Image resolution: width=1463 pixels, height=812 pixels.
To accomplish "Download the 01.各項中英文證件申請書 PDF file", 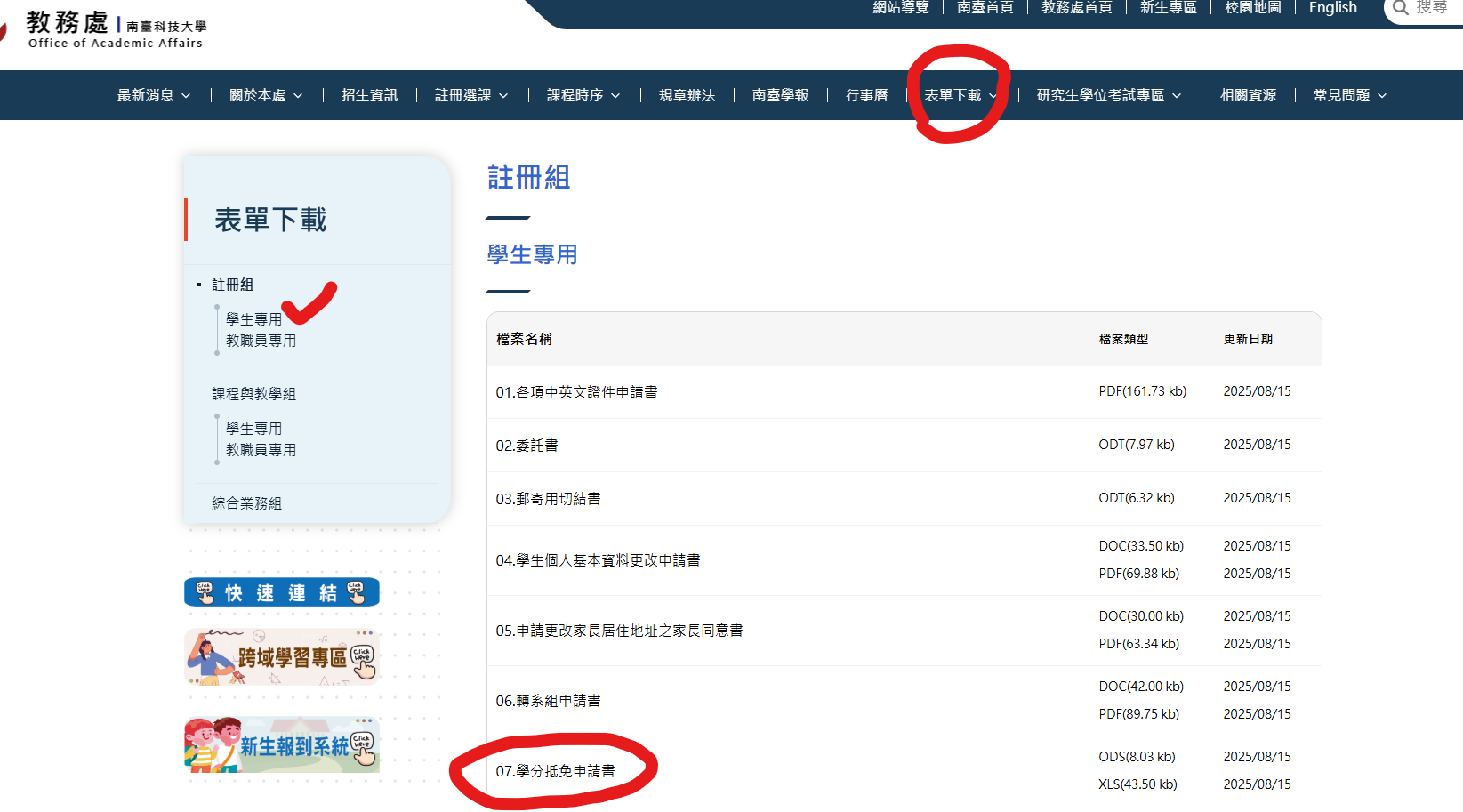I will [x=1142, y=391].
